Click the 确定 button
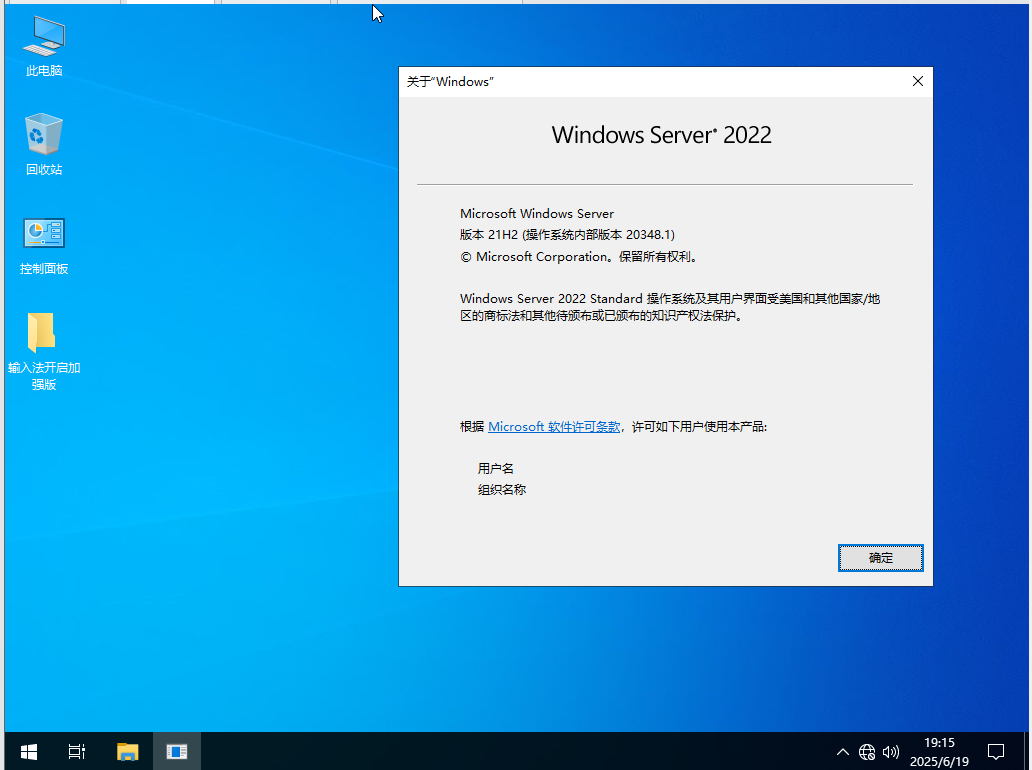The height and width of the screenshot is (770, 1032). pos(881,558)
